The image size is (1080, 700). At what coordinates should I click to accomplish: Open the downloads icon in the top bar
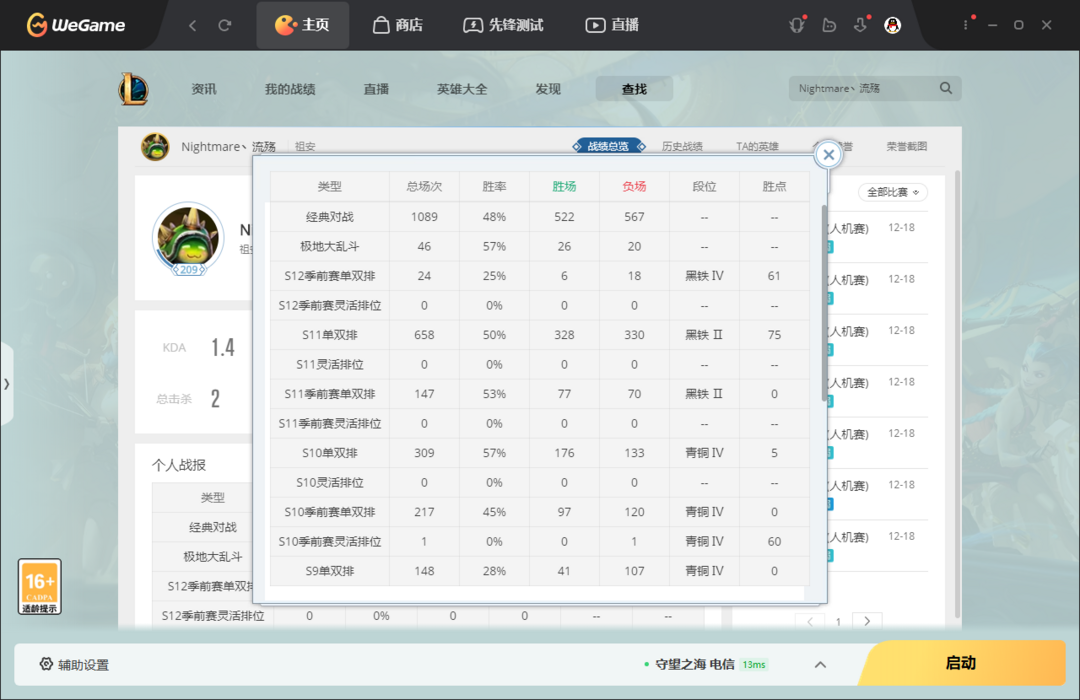point(860,25)
